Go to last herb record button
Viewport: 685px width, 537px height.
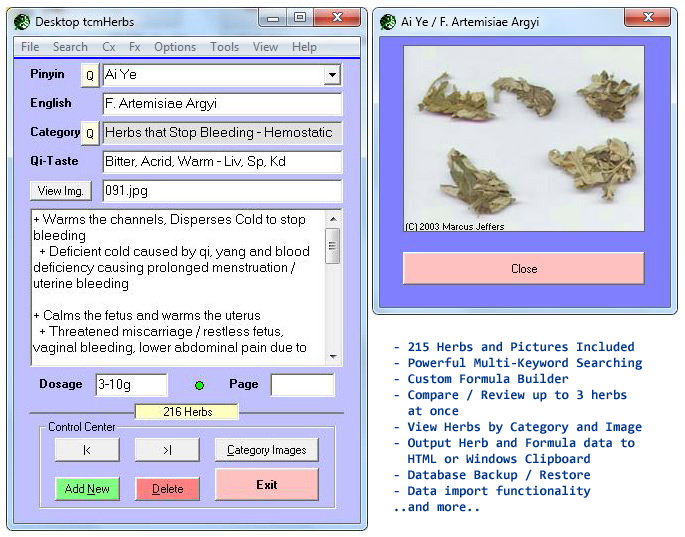(167, 450)
